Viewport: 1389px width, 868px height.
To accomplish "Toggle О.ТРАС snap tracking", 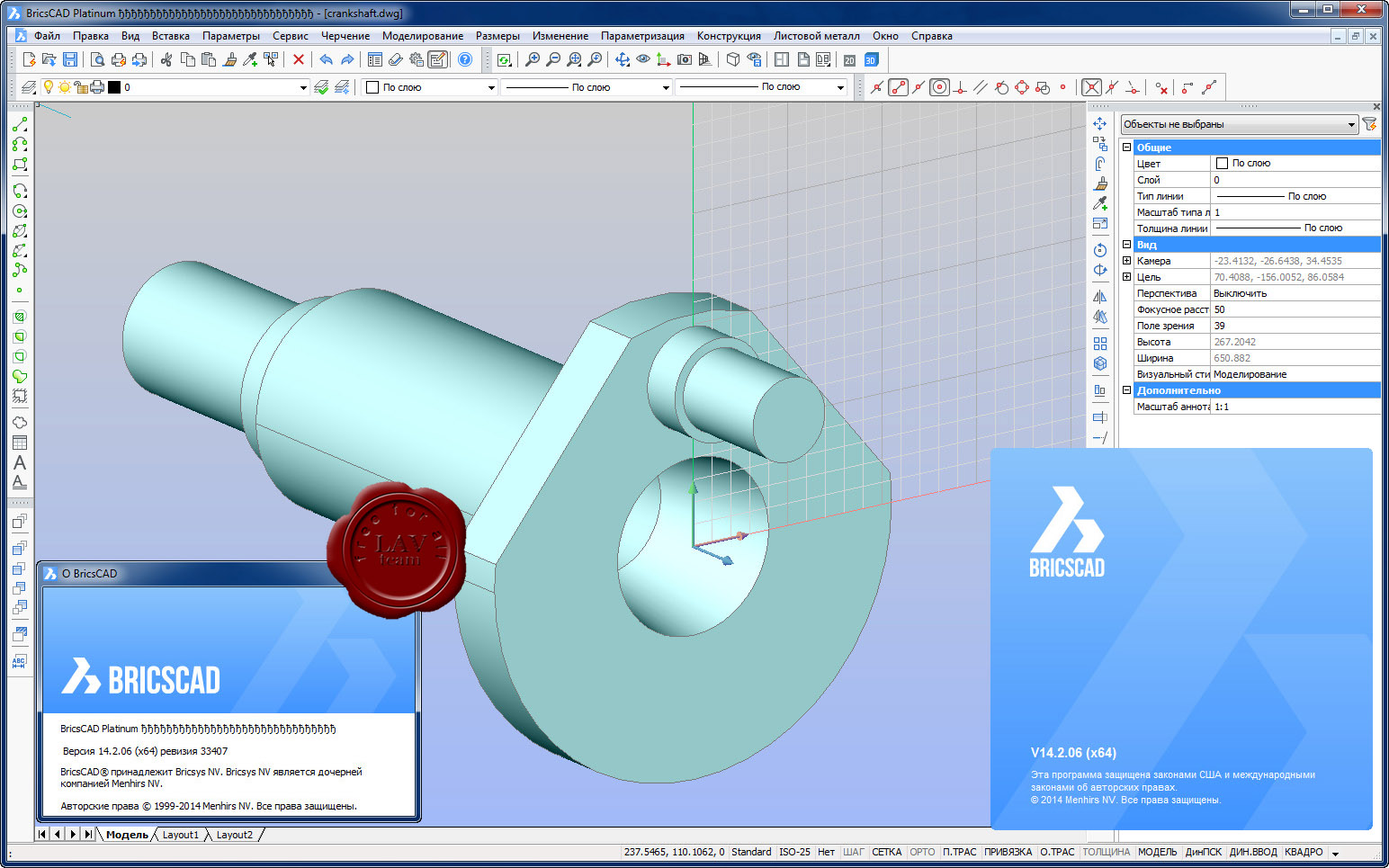I will pyautogui.click(x=1057, y=852).
